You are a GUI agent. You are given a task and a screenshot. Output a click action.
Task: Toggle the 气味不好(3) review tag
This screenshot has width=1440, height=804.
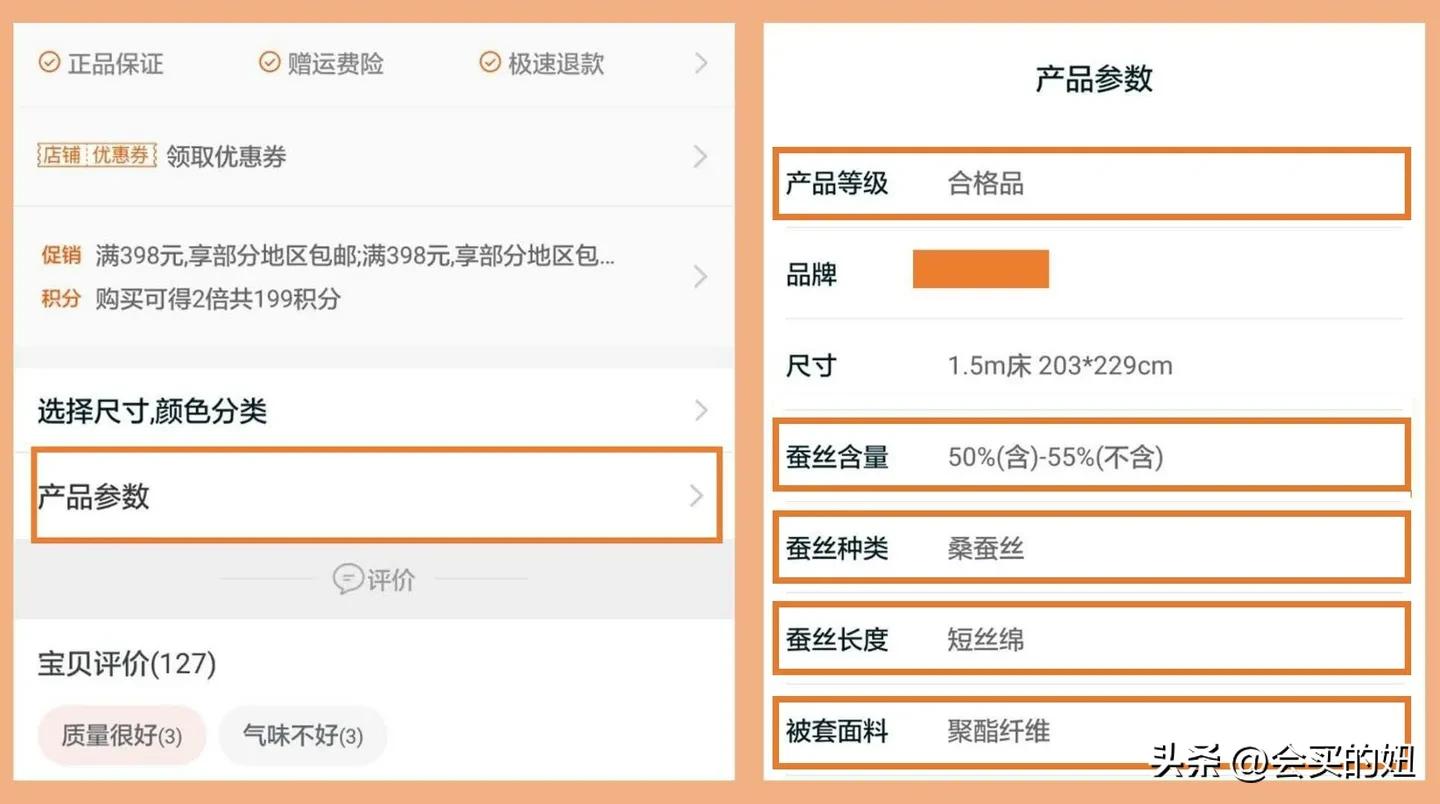point(302,735)
